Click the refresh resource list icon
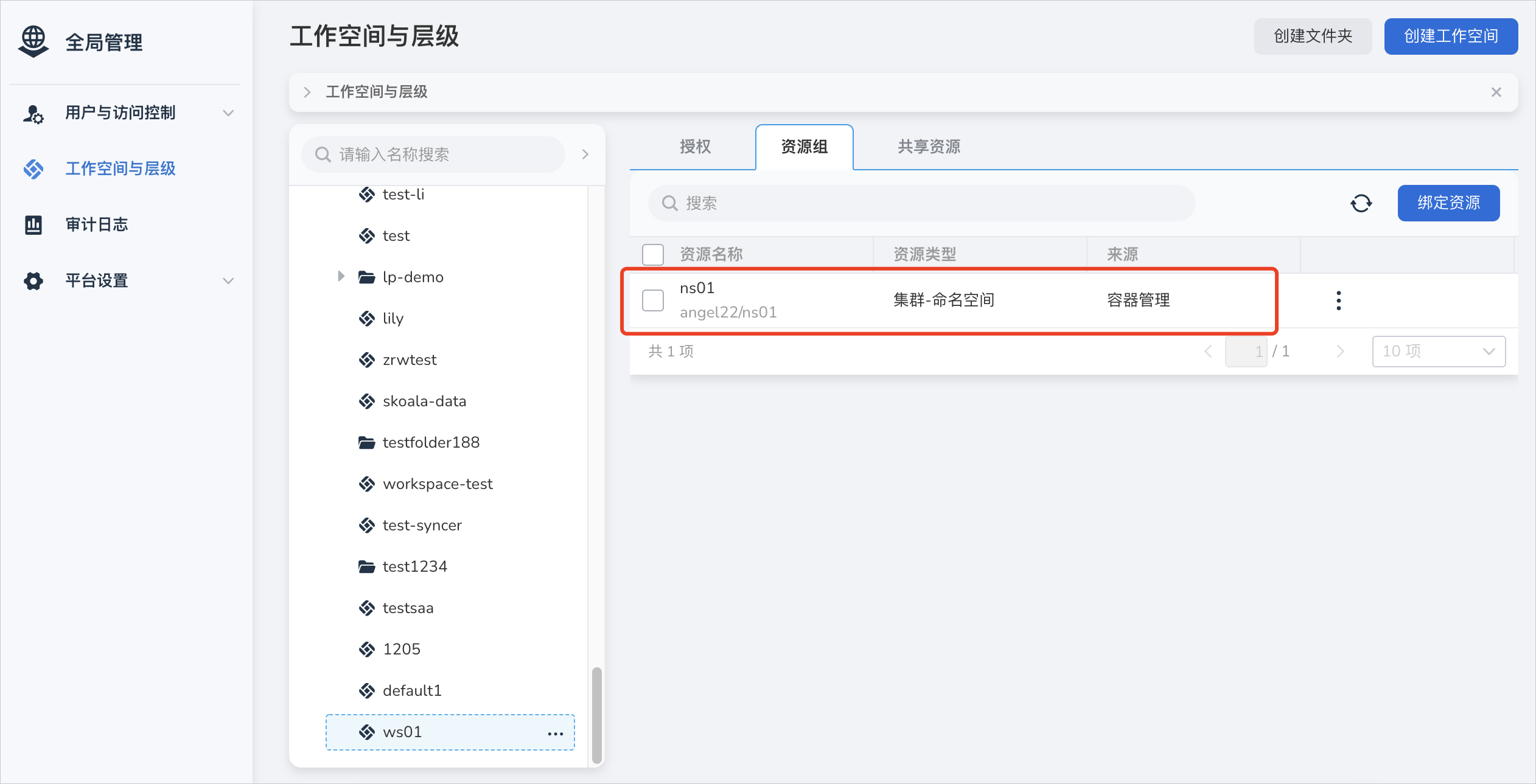Screen dimensions: 1536x784 pos(1361,203)
